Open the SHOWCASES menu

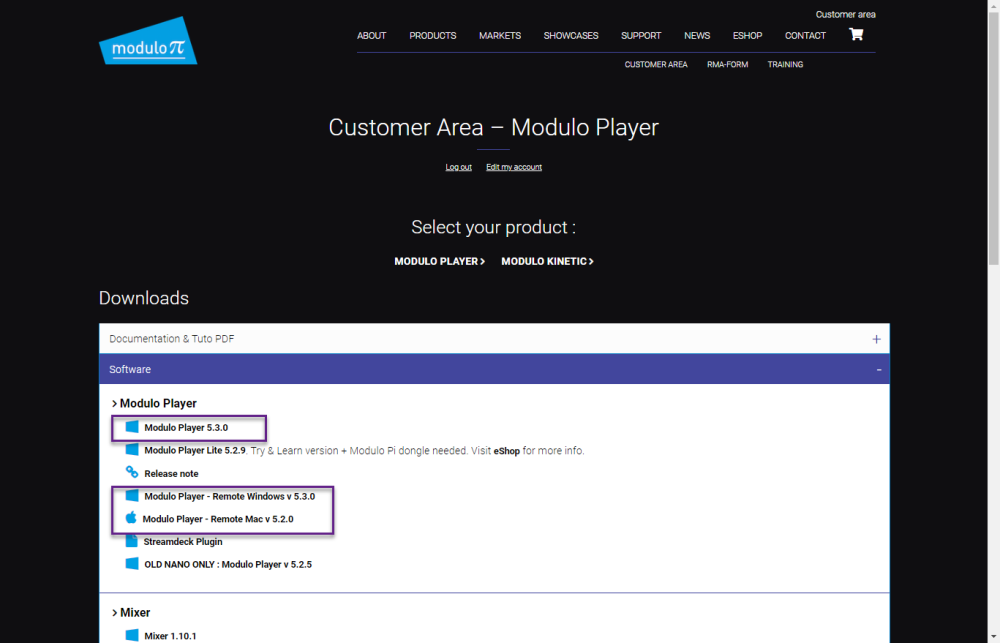[571, 36]
